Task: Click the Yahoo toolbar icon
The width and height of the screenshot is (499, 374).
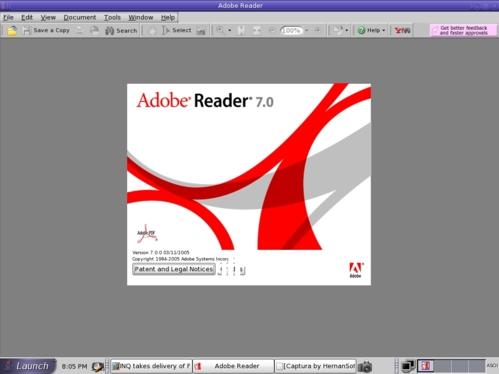Action: click(402, 31)
